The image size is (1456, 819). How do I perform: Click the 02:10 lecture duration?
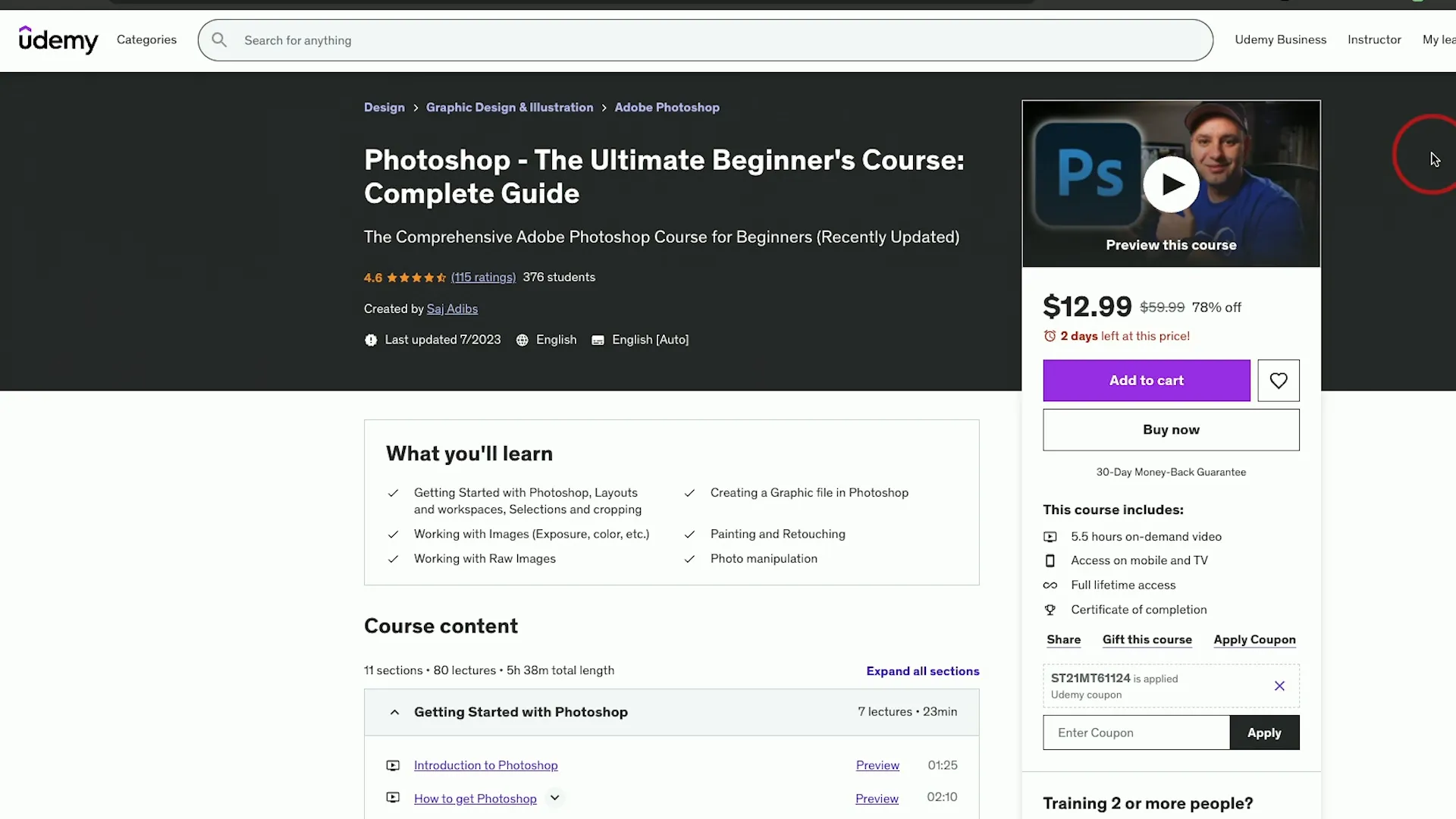[x=942, y=798]
